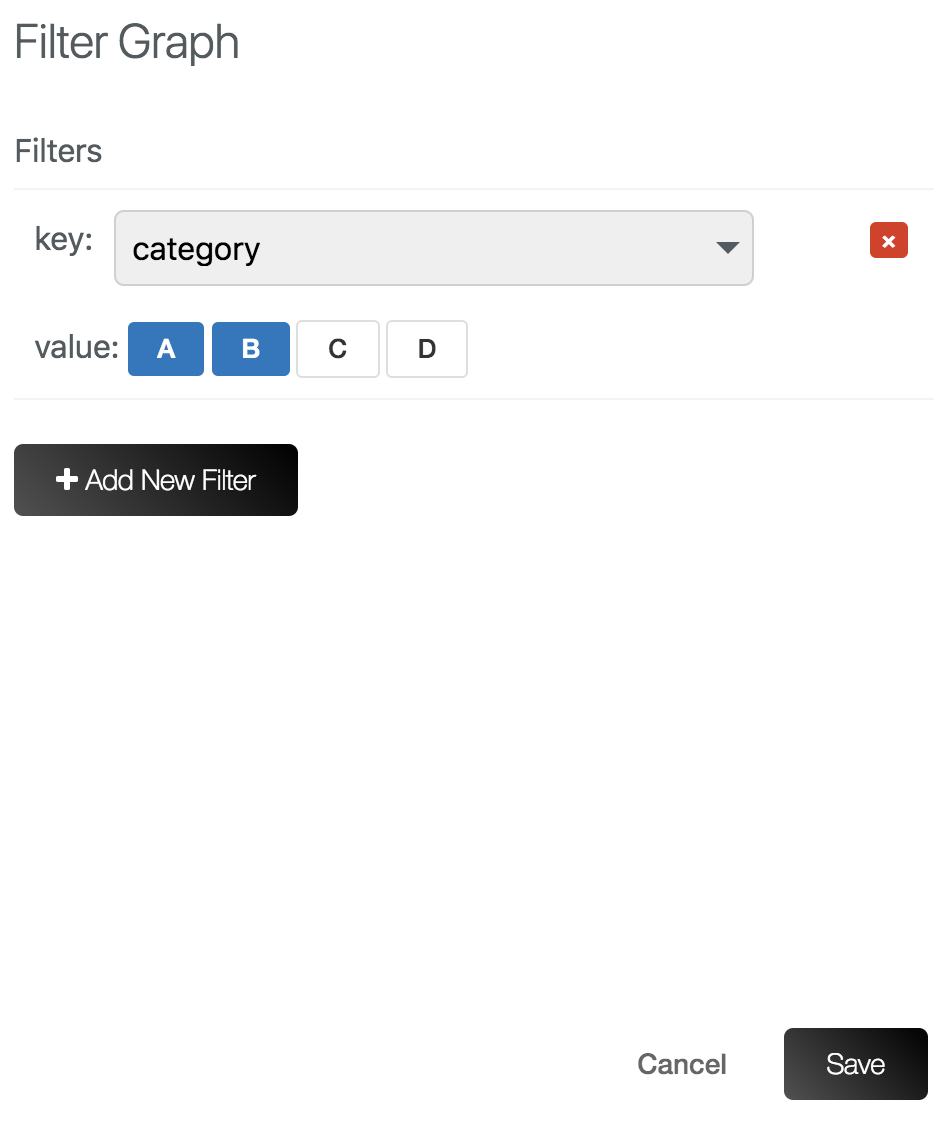The image size is (942, 1126).
Task: Open the key dropdown showing category
Action: pyautogui.click(x=433, y=248)
